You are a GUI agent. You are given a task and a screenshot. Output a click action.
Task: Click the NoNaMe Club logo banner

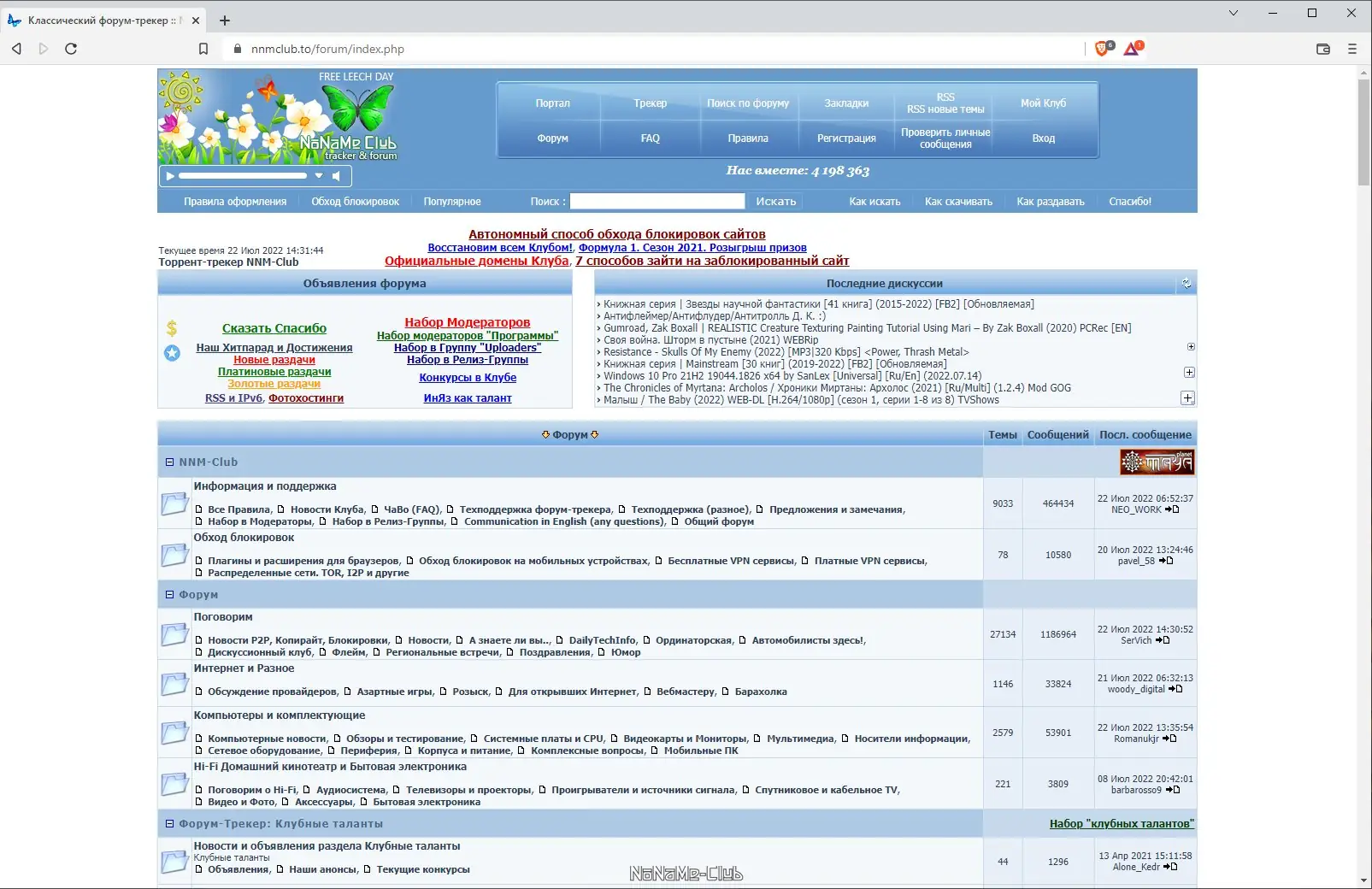click(x=279, y=116)
